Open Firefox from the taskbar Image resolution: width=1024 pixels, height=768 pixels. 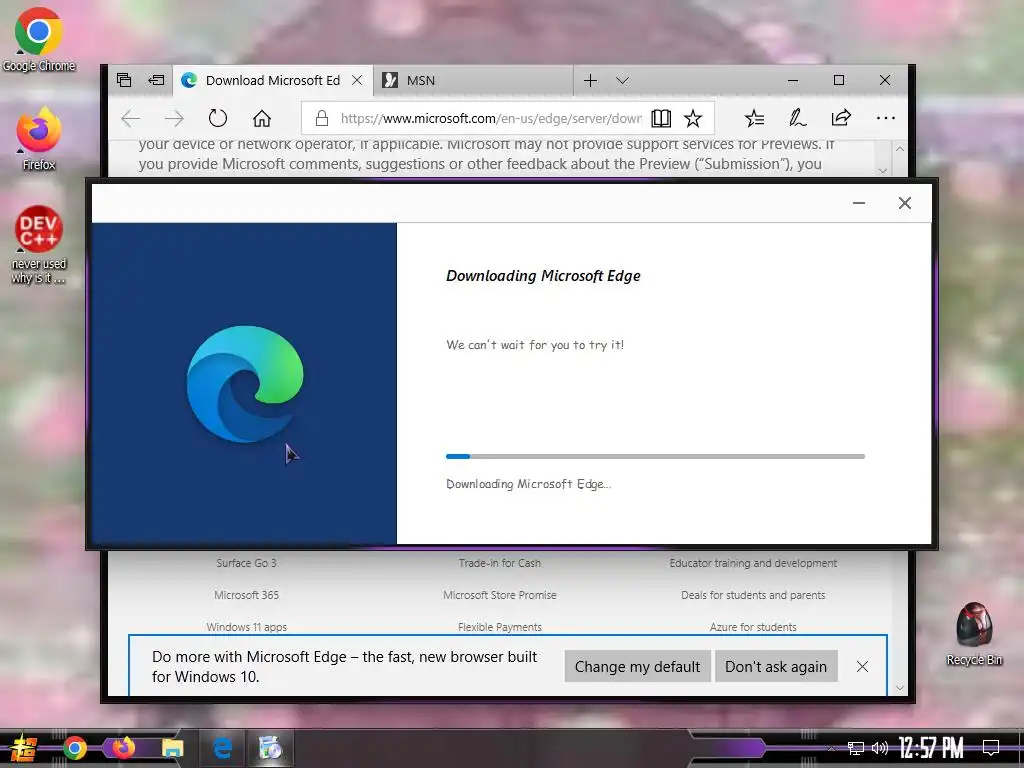(x=123, y=748)
